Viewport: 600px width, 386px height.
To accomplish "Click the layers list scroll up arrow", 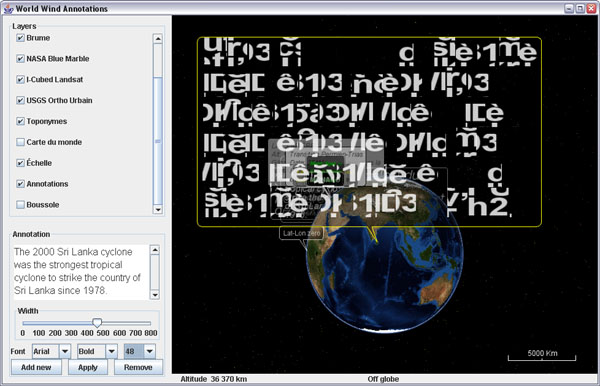I will 158,39.
